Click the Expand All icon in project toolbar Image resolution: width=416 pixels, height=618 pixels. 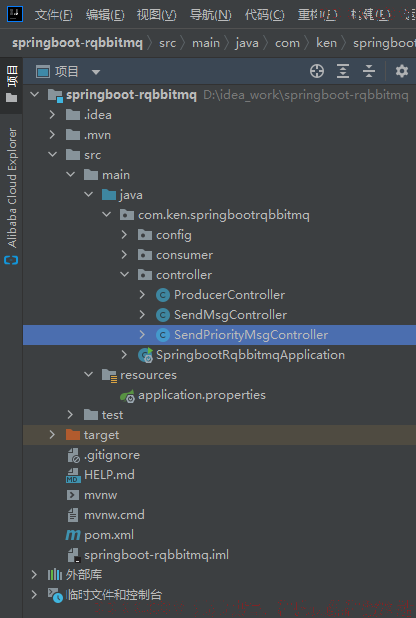click(343, 71)
